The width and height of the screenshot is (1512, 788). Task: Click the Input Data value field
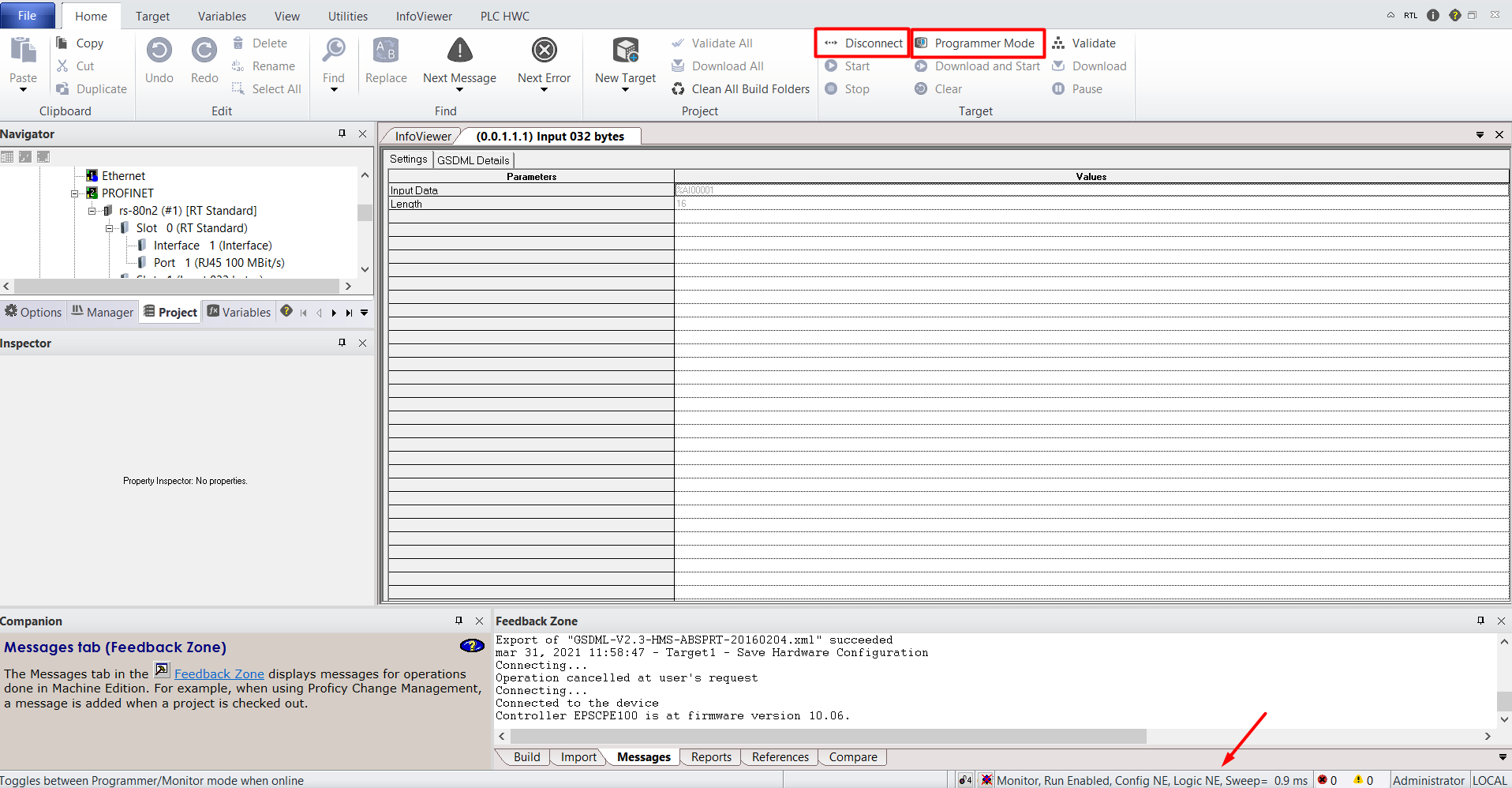1091,189
